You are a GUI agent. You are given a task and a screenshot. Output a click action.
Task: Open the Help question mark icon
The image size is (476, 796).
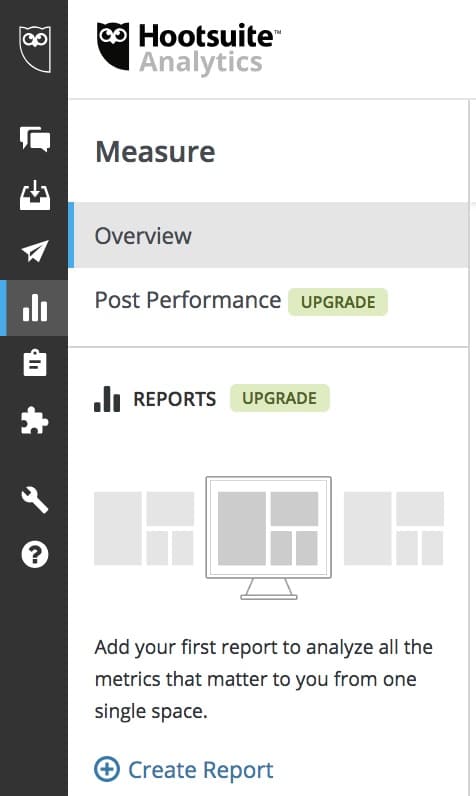(x=35, y=554)
